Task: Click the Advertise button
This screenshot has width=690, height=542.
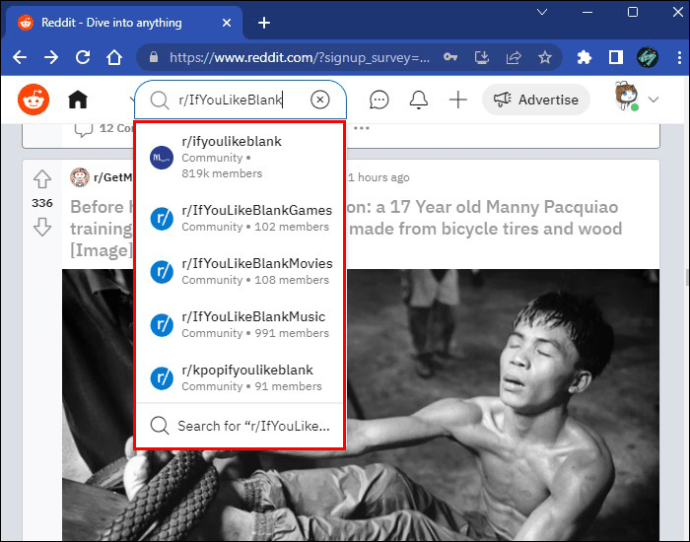Action: click(x=537, y=99)
